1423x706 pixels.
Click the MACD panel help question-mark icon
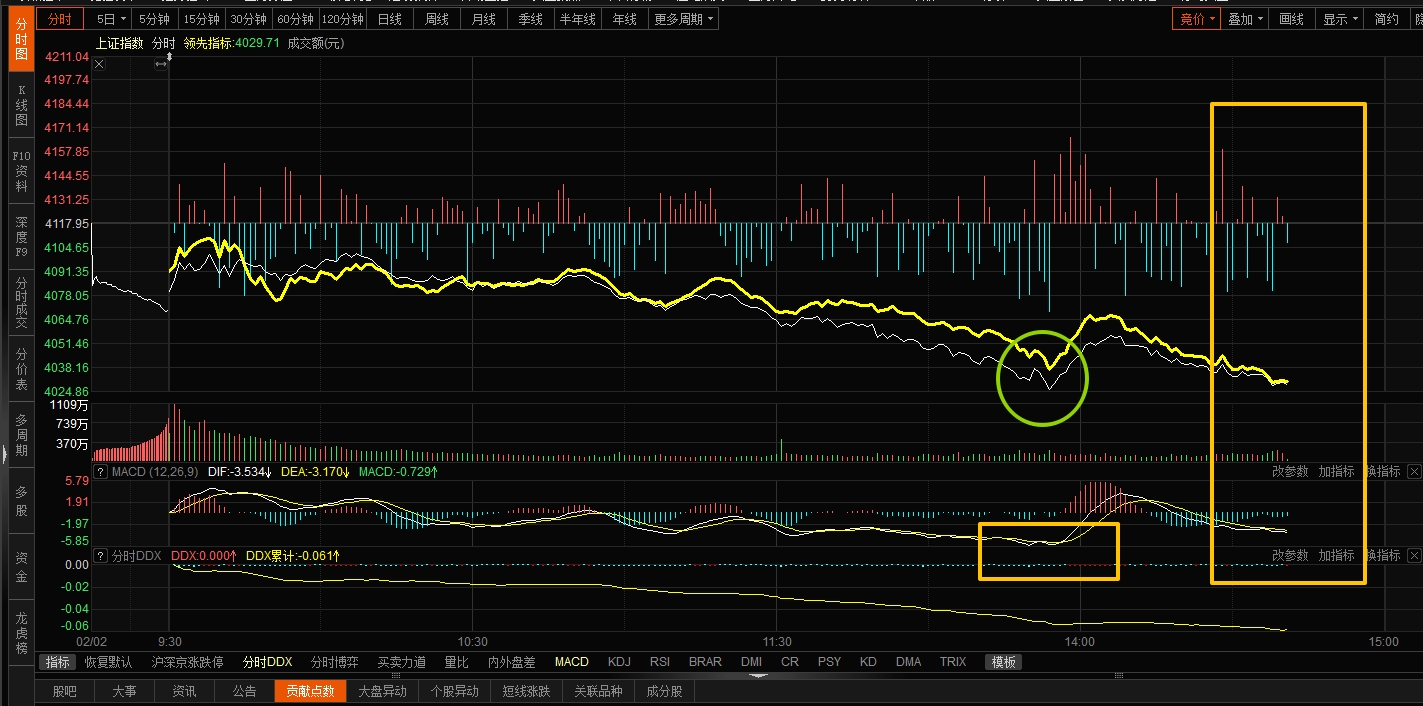click(x=100, y=471)
